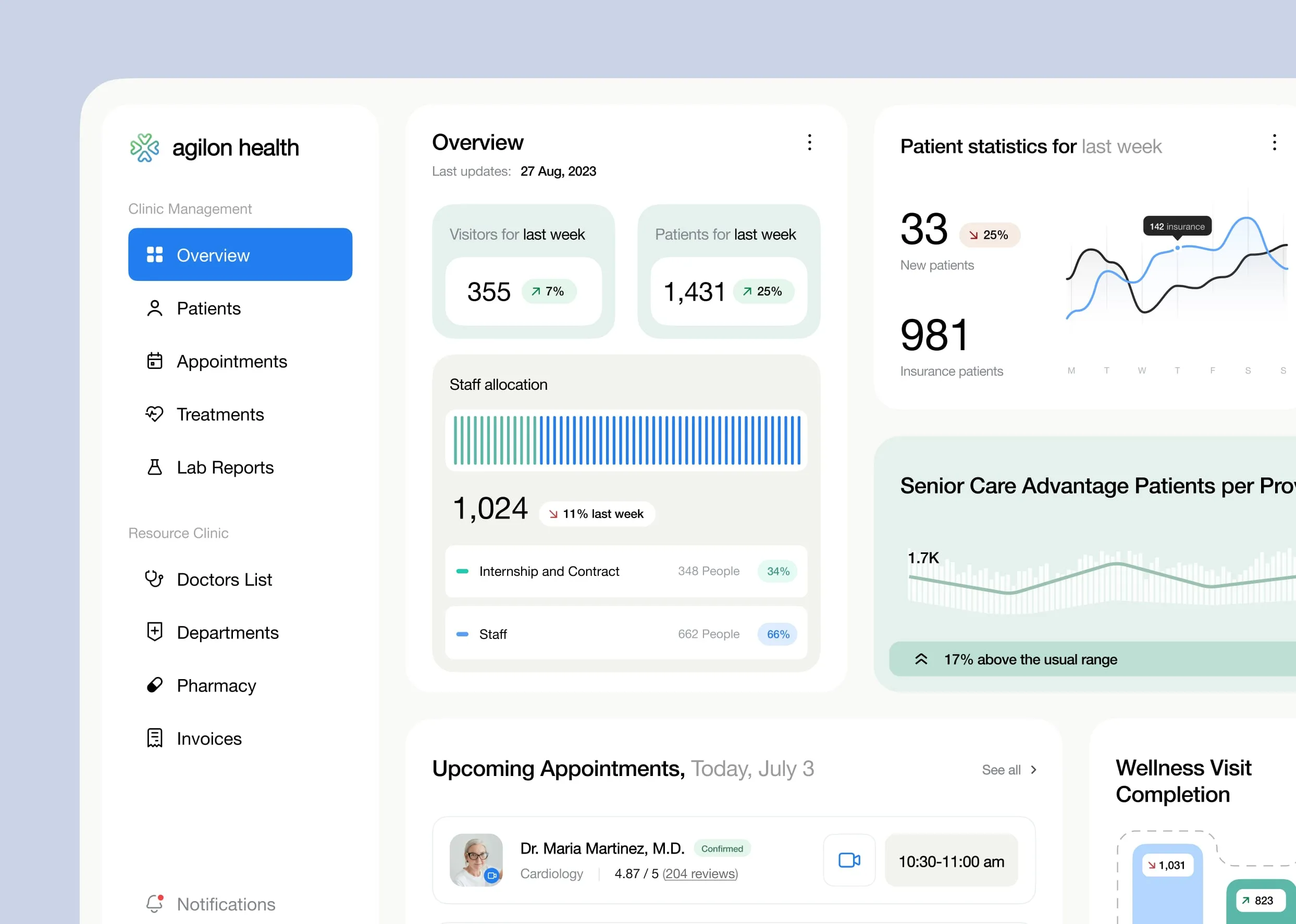Screen dimensions: 1296x924
Task: Click the 823 bar label in Wellness chart
Action: 1260,900
